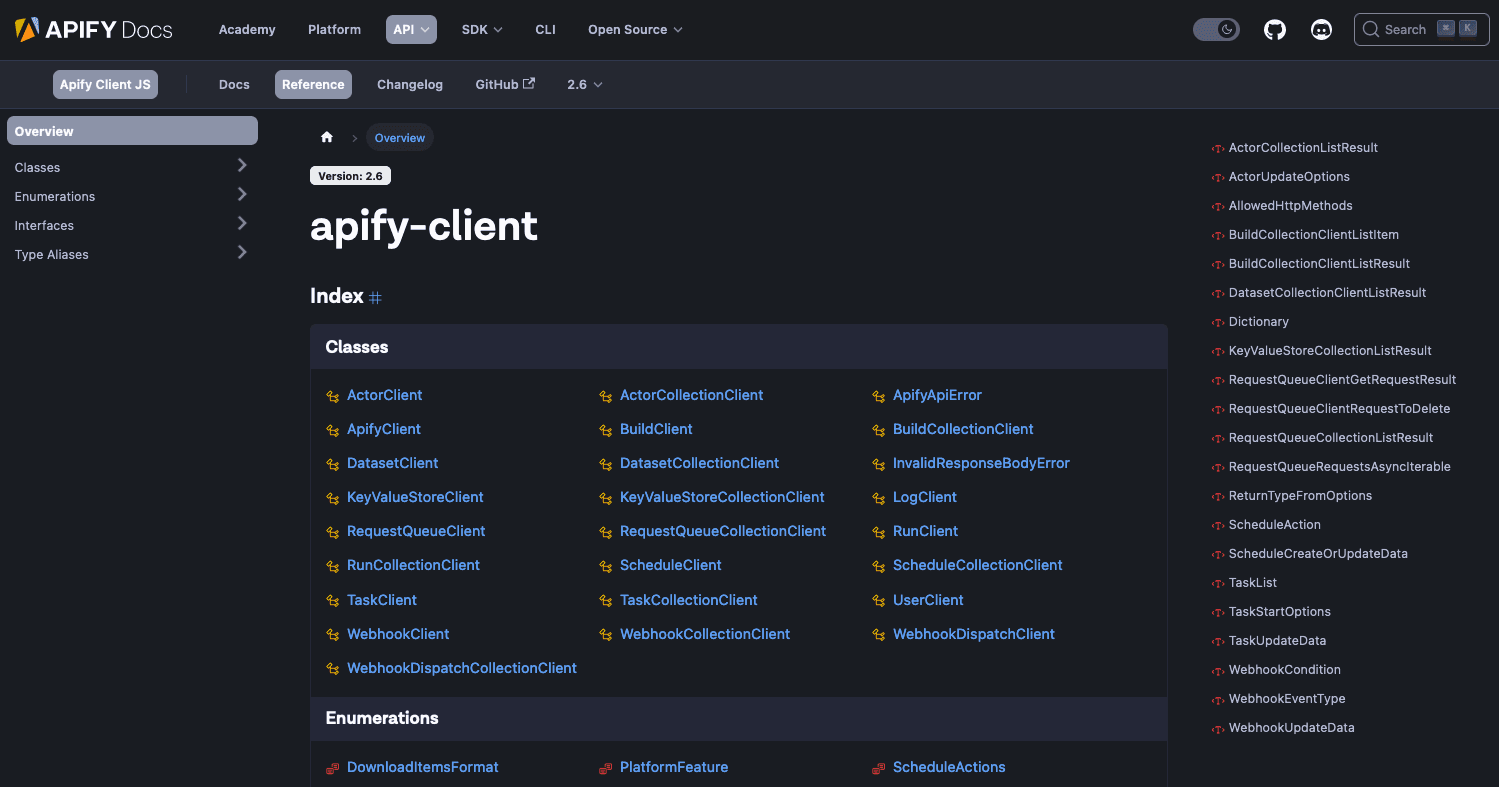Click the Overview breadcrumb
Image resolution: width=1499 pixels, height=787 pixels.
point(400,138)
